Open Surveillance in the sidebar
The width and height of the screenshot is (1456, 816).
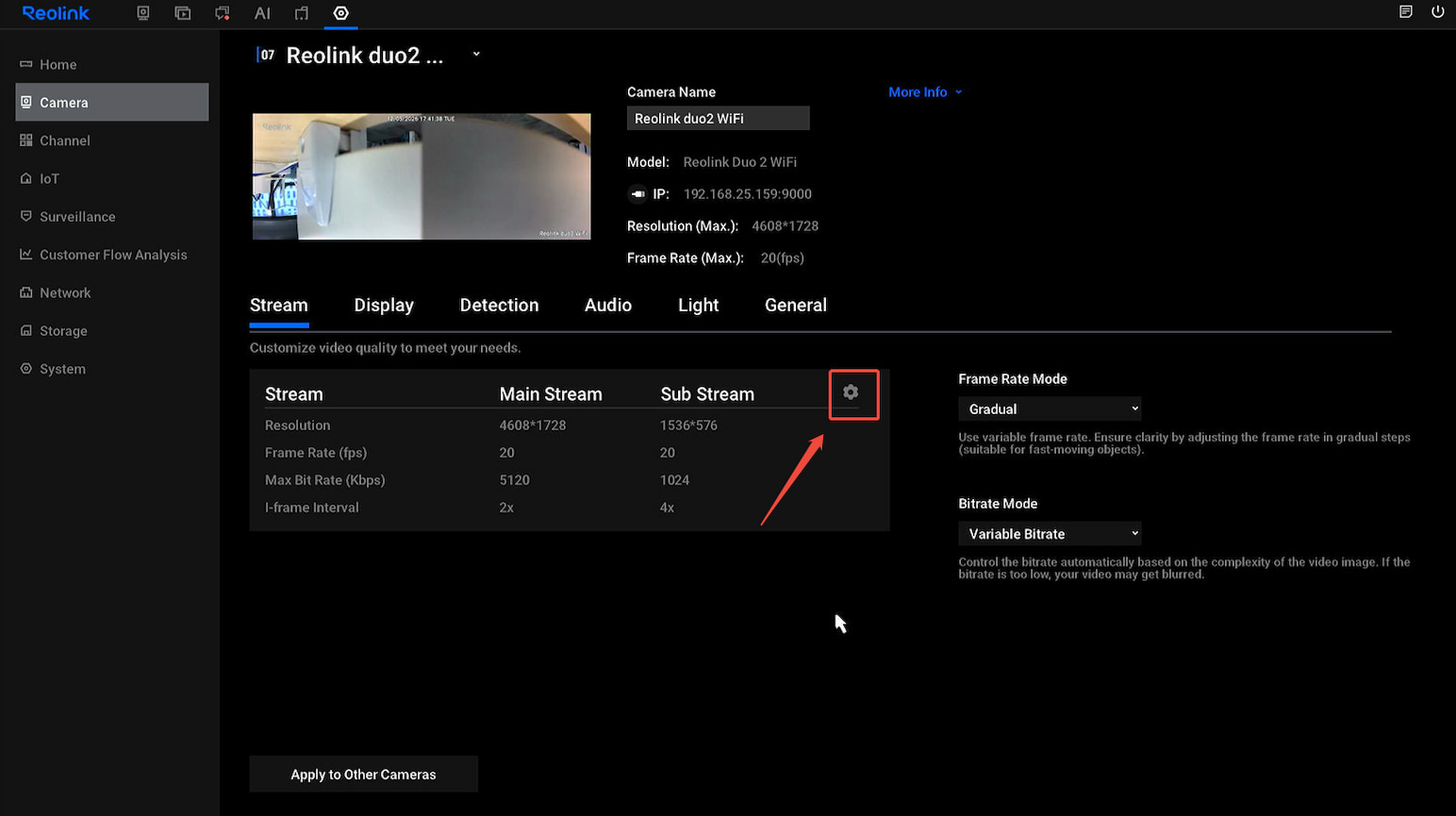pos(112,216)
